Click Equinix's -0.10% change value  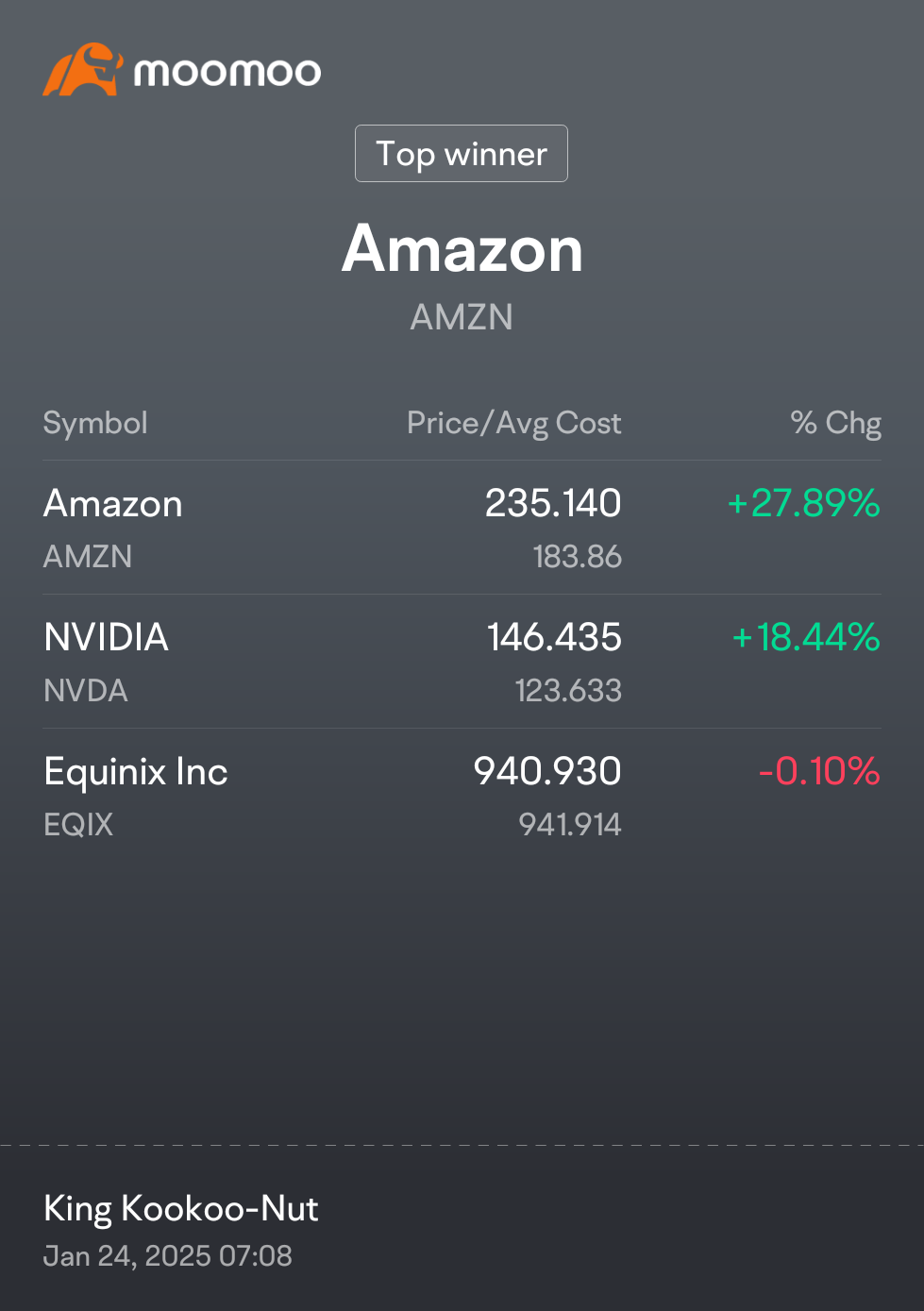819,771
